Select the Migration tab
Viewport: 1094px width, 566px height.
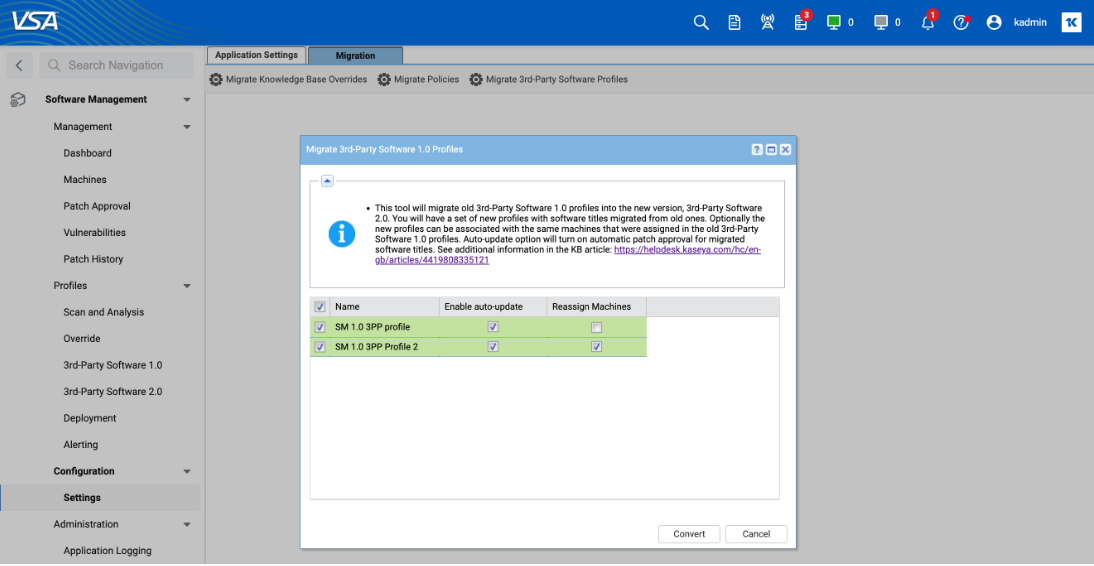click(x=355, y=56)
